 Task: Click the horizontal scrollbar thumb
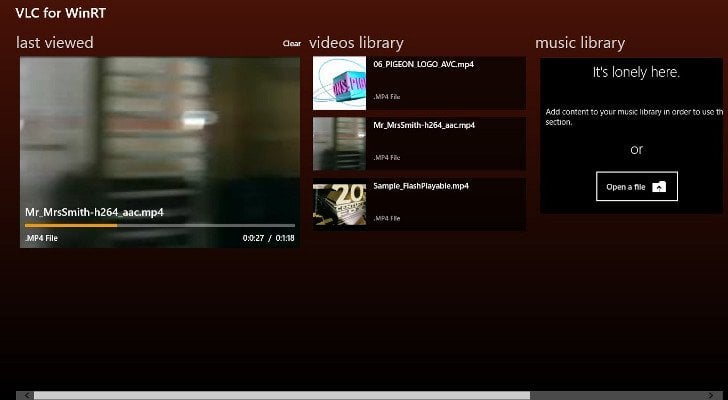coord(282,395)
